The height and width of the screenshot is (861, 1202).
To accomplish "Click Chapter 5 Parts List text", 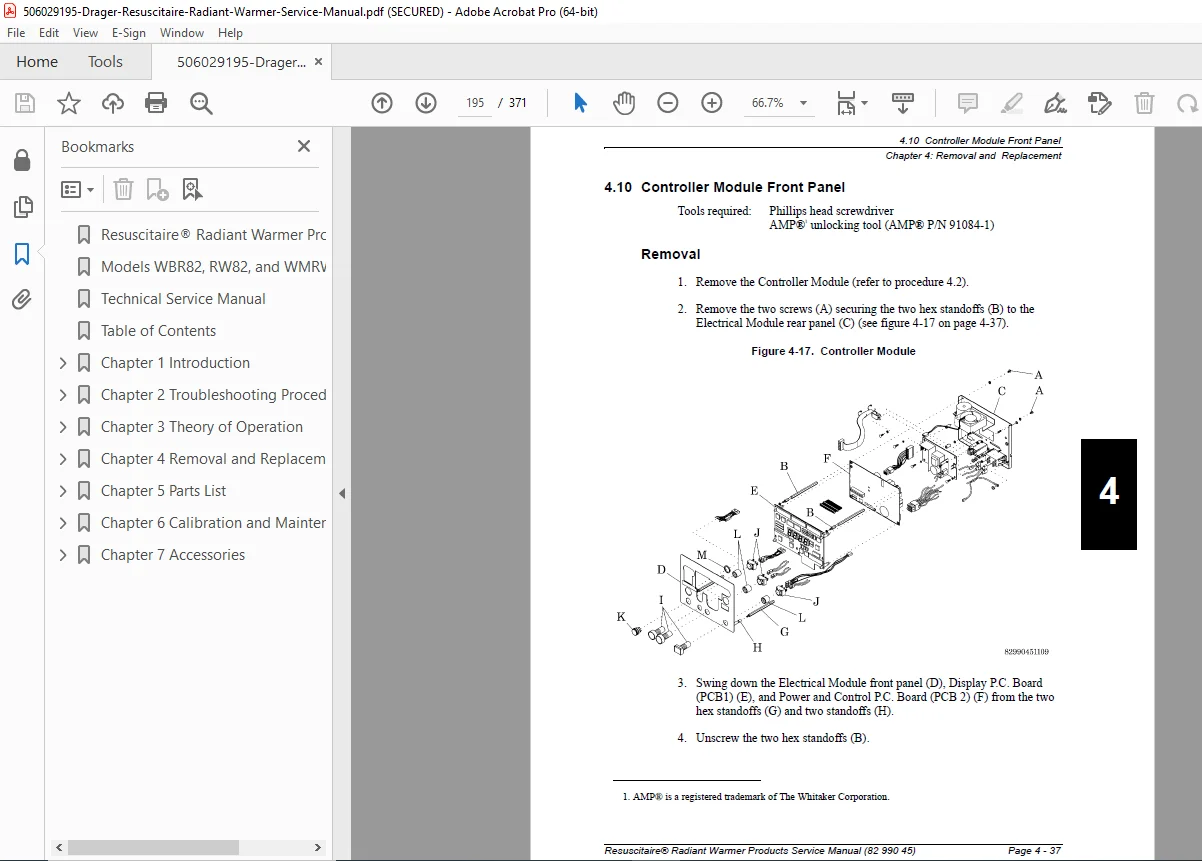I will (x=163, y=491).
